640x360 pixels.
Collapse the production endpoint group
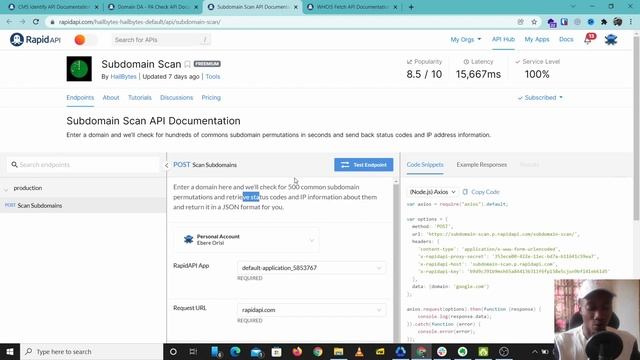6,189
